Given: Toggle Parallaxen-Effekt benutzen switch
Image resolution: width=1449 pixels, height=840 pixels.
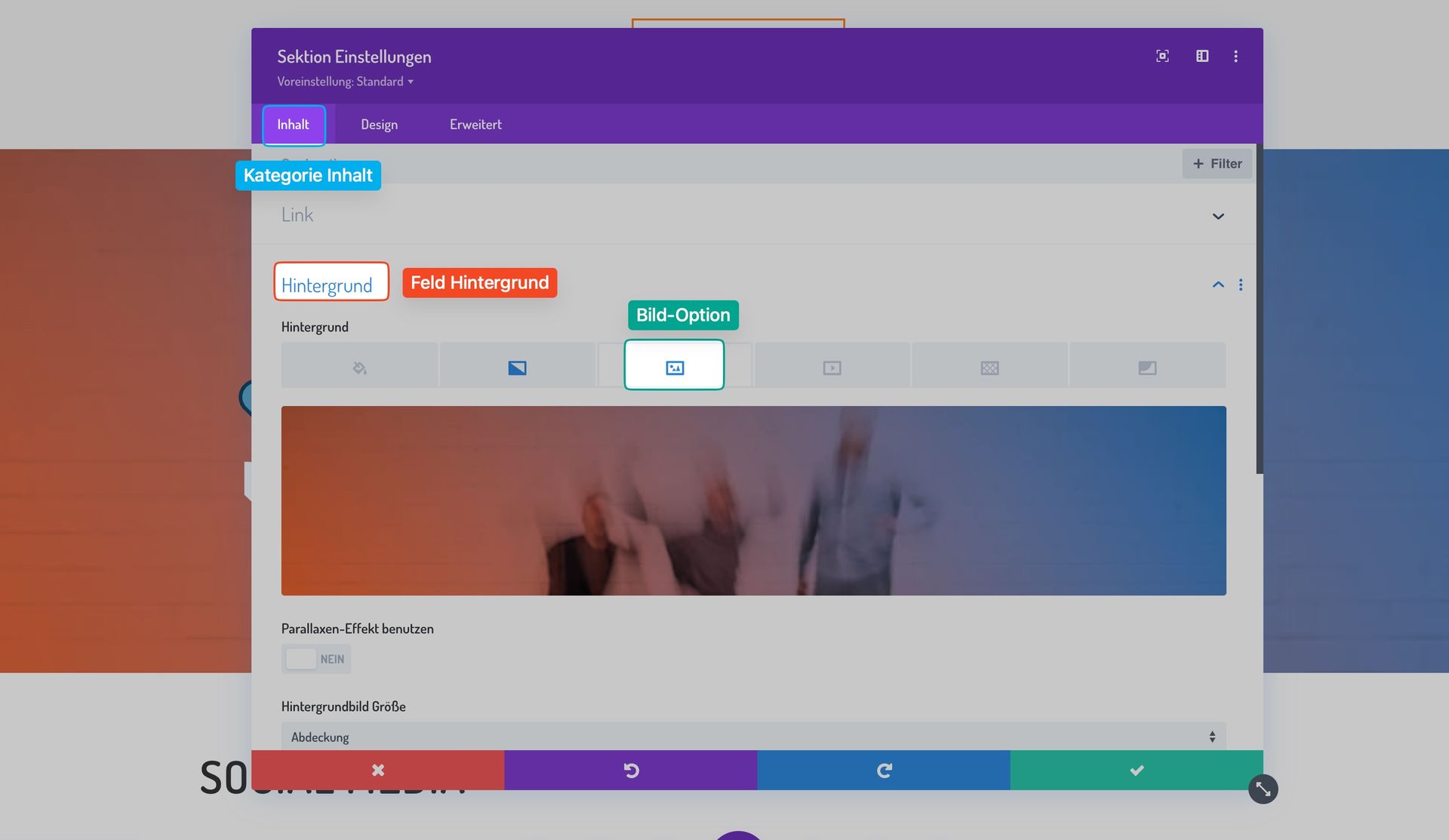Looking at the screenshot, I should click(316, 659).
